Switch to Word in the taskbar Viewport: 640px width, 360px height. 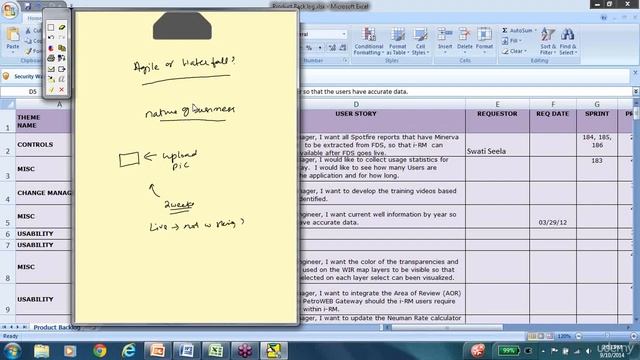[187, 351]
